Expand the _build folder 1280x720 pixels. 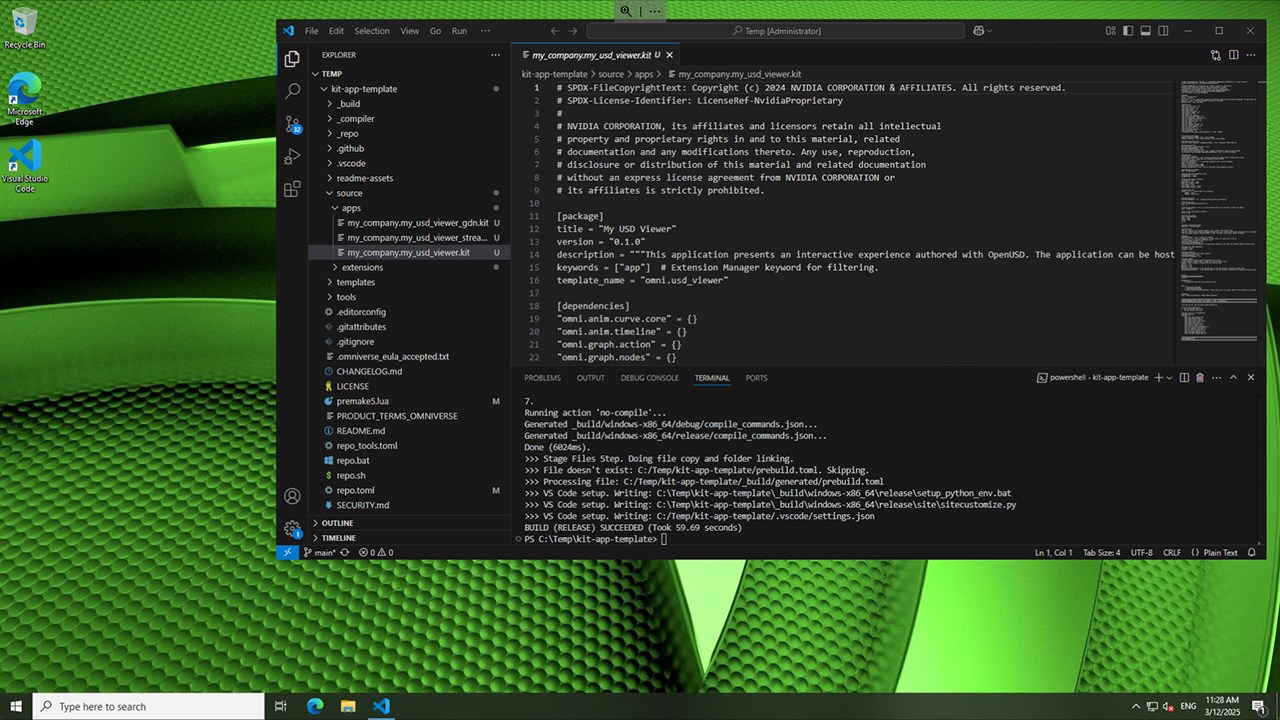click(348, 104)
